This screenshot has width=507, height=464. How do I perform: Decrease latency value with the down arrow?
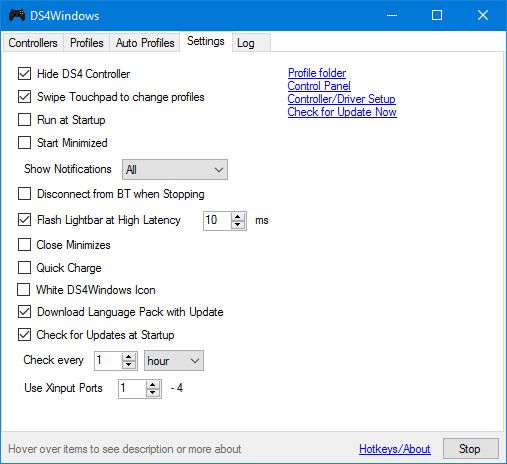238,224
